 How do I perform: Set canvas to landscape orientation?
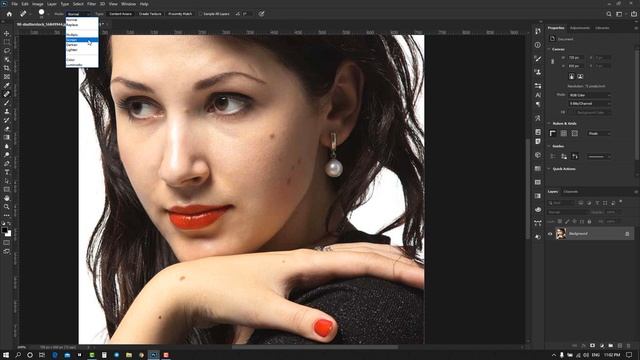[580, 76]
